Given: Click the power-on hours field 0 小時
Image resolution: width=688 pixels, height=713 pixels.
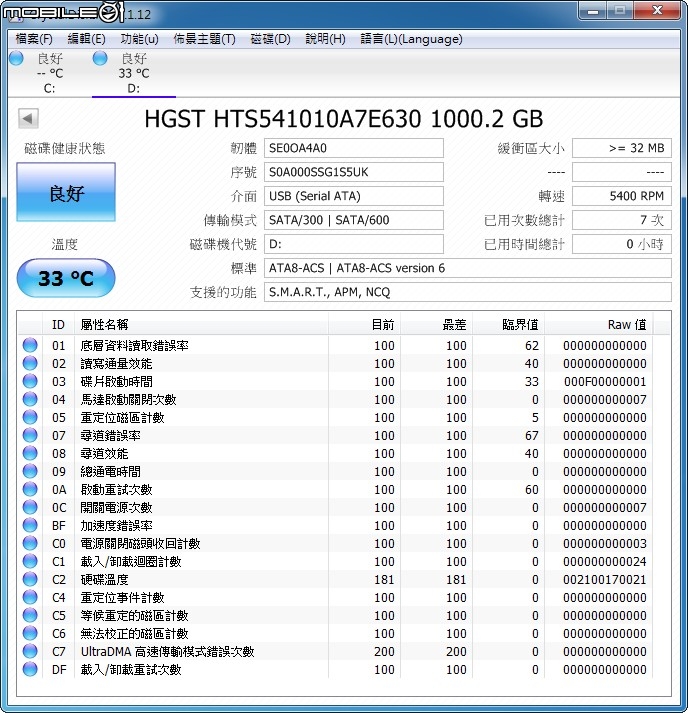Looking at the screenshot, I should point(622,244).
